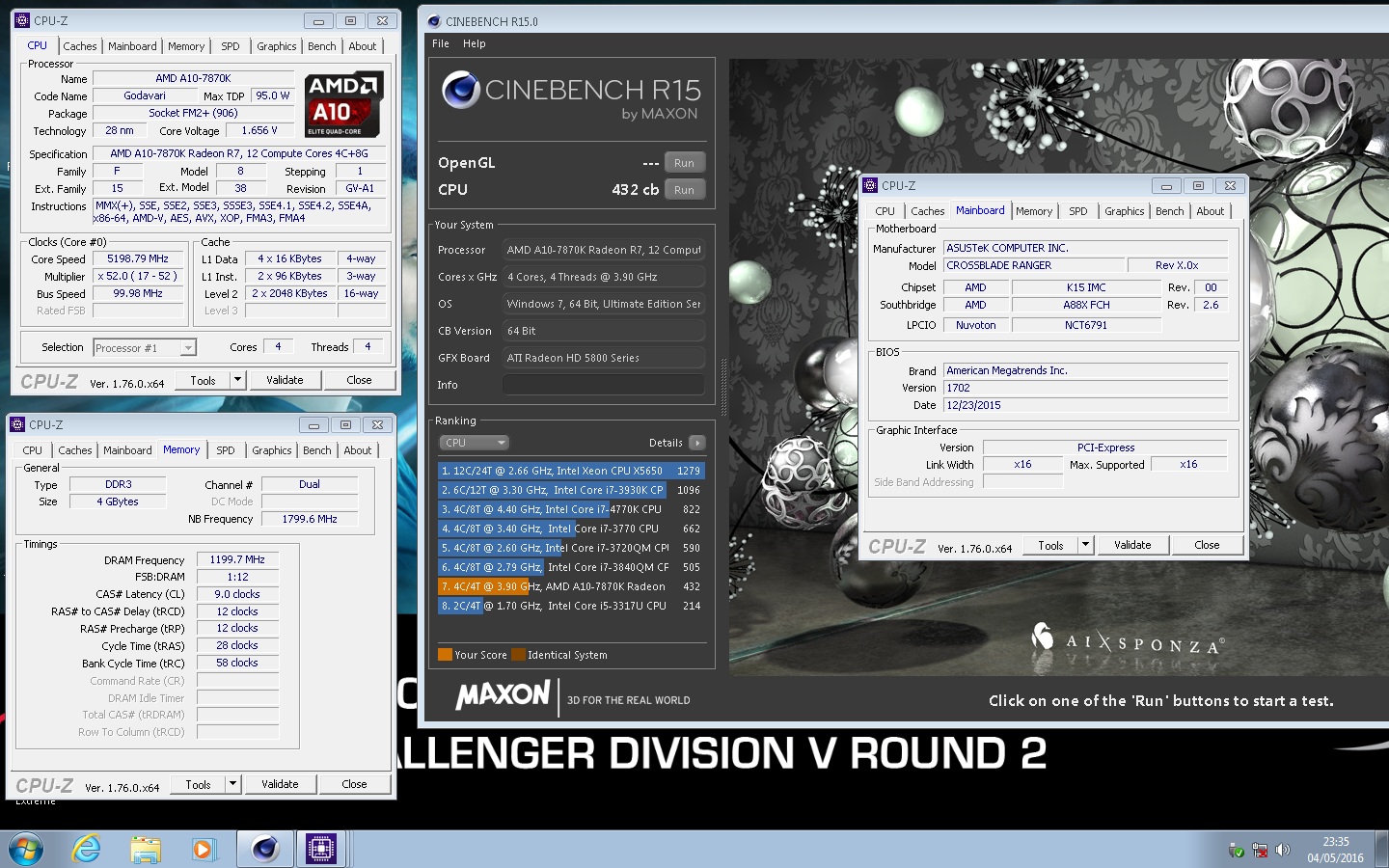The width and height of the screenshot is (1389, 868).
Task: Select ranking row Intel Core i5-3317U
Action: [571, 606]
